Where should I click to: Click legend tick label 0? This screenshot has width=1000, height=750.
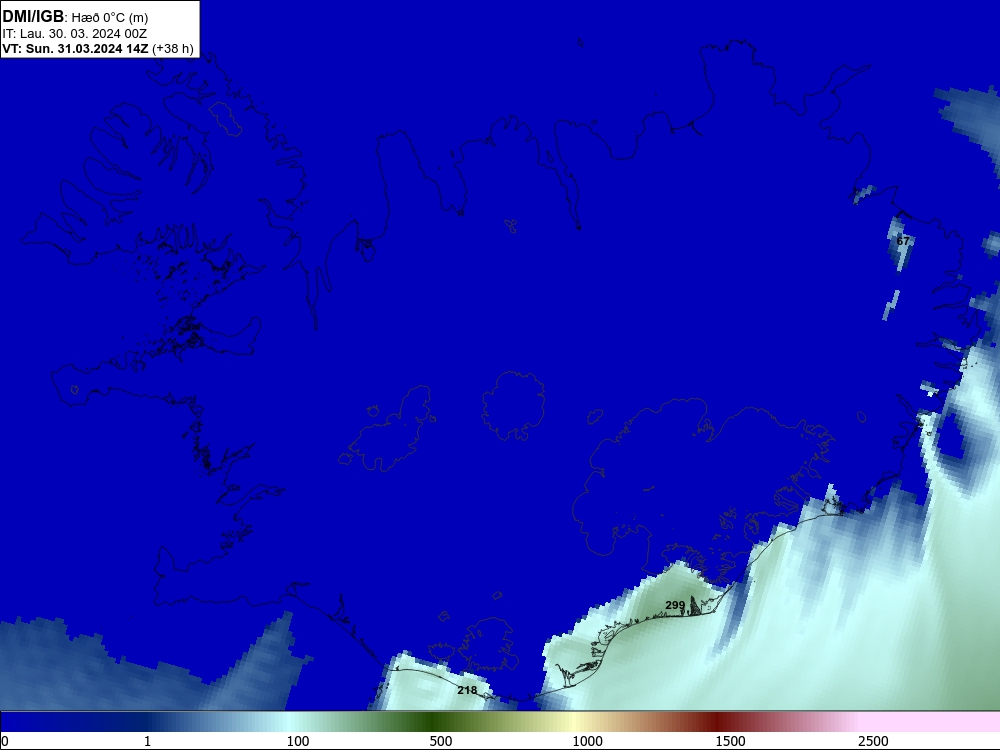pyautogui.click(x=5, y=741)
